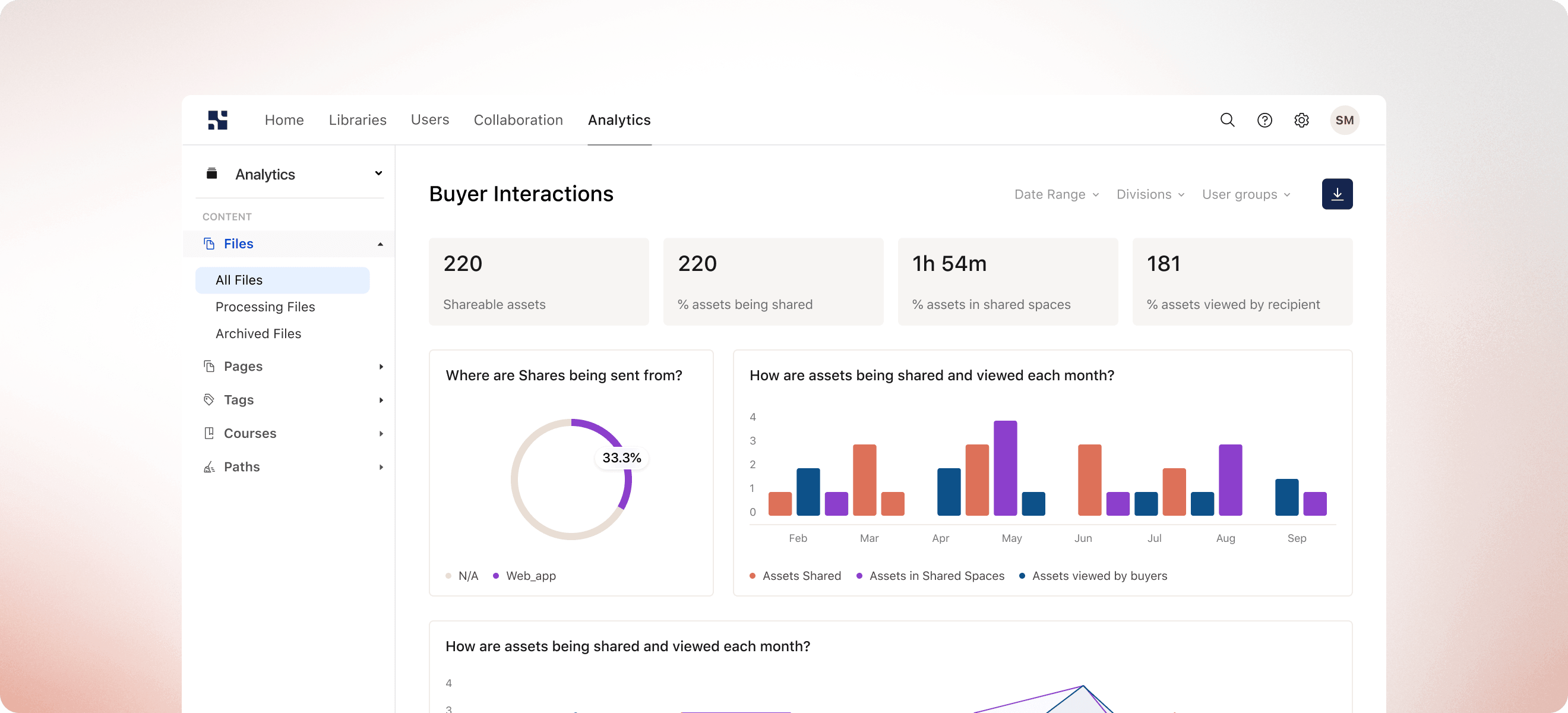1568x713 pixels.
Task: Click the 181 value
Action: coord(1163,264)
